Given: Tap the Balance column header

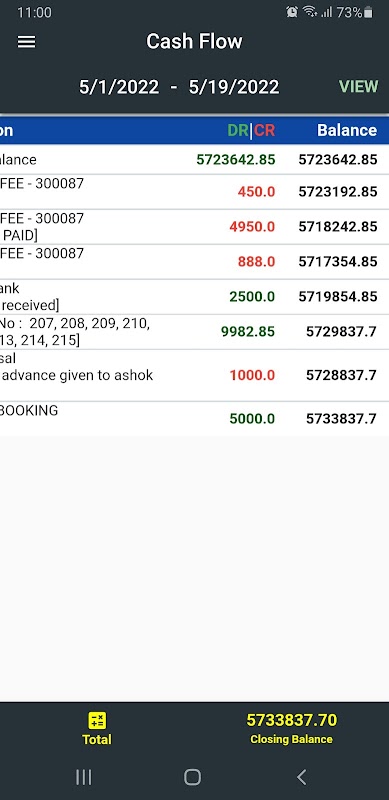Looking at the screenshot, I should pos(347,131).
